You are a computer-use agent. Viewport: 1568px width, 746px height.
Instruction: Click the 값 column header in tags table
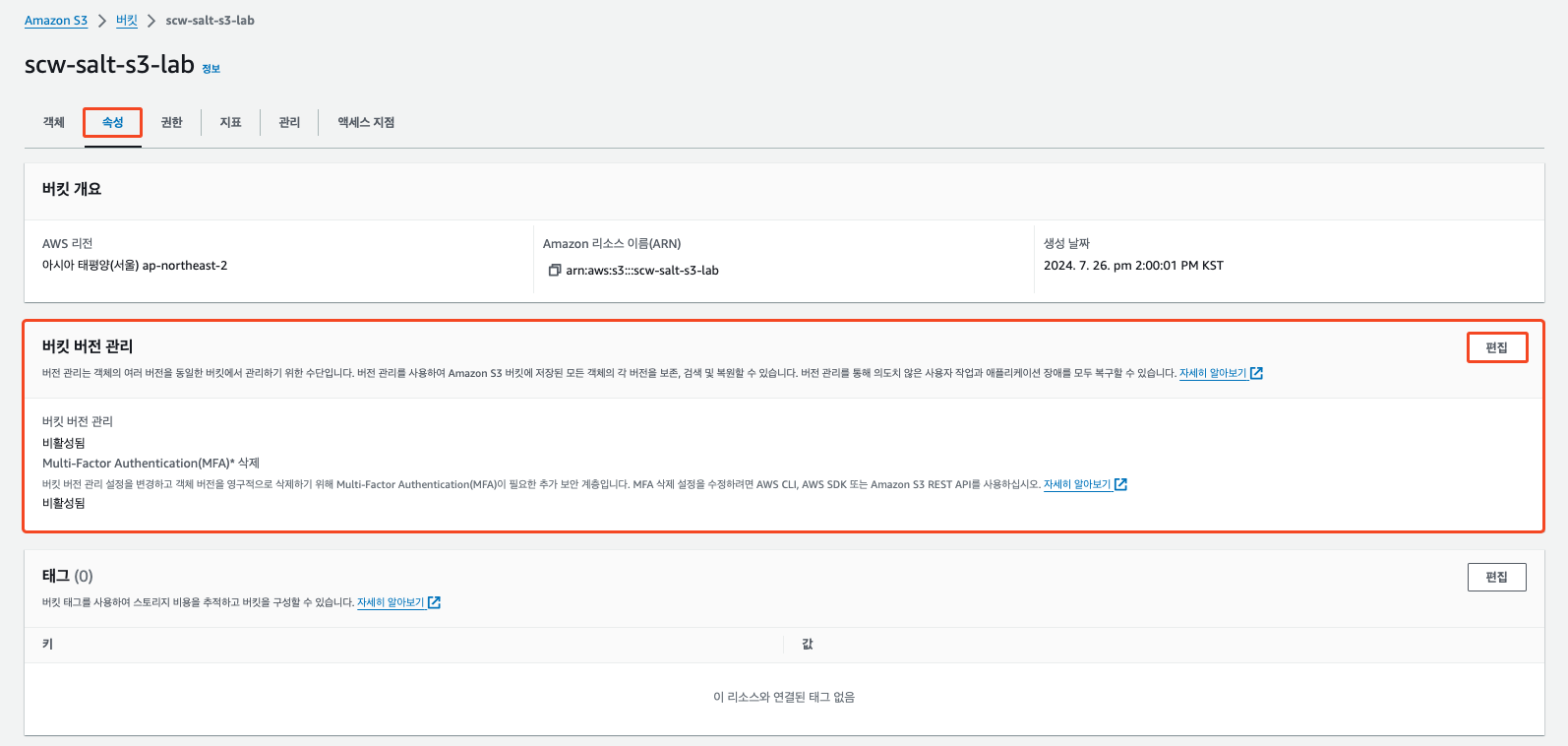point(808,644)
